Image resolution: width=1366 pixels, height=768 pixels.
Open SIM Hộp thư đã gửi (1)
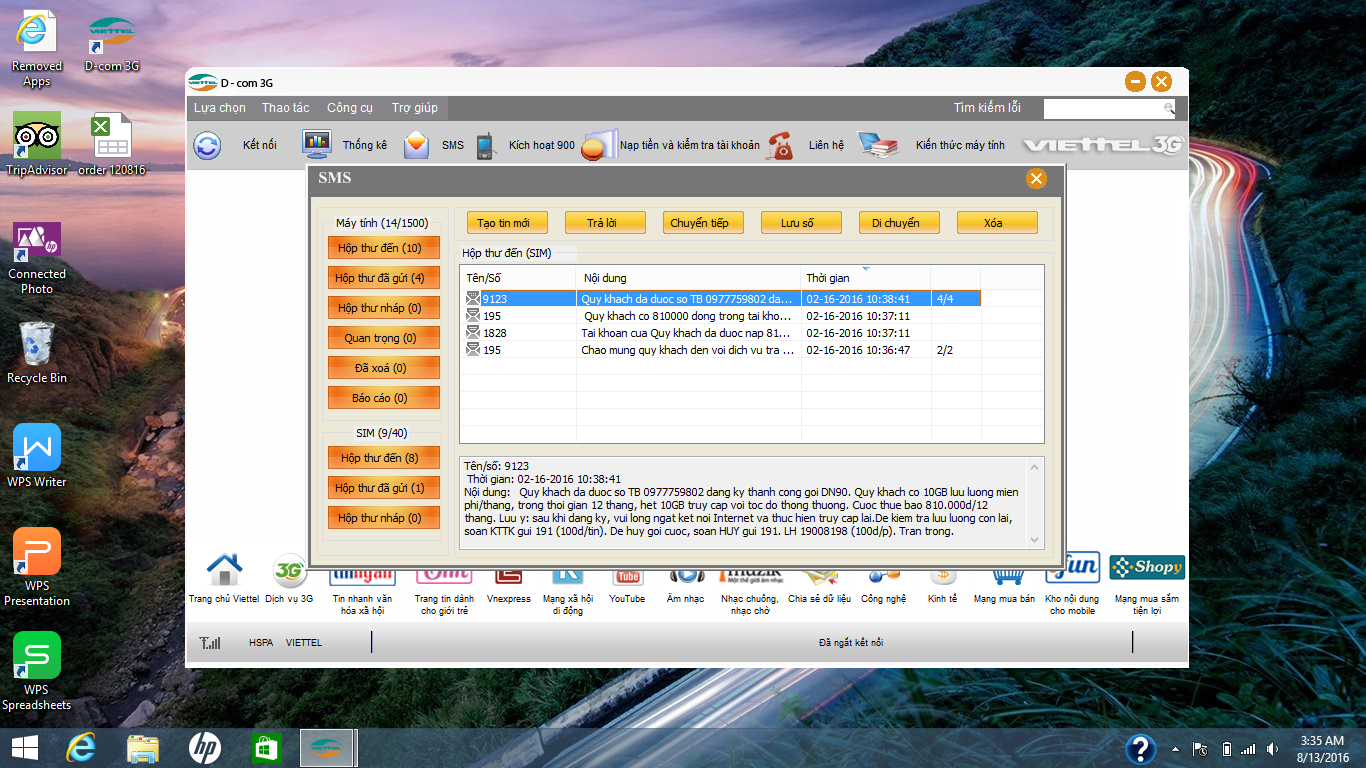click(x=383, y=488)
